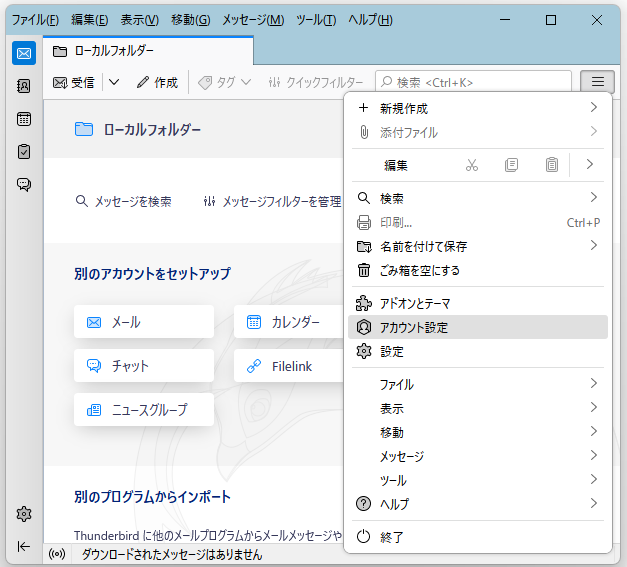The image size is (627, 567).
Task: Click the magnifier icon beside 検索 menu entry
Action: 363,198
